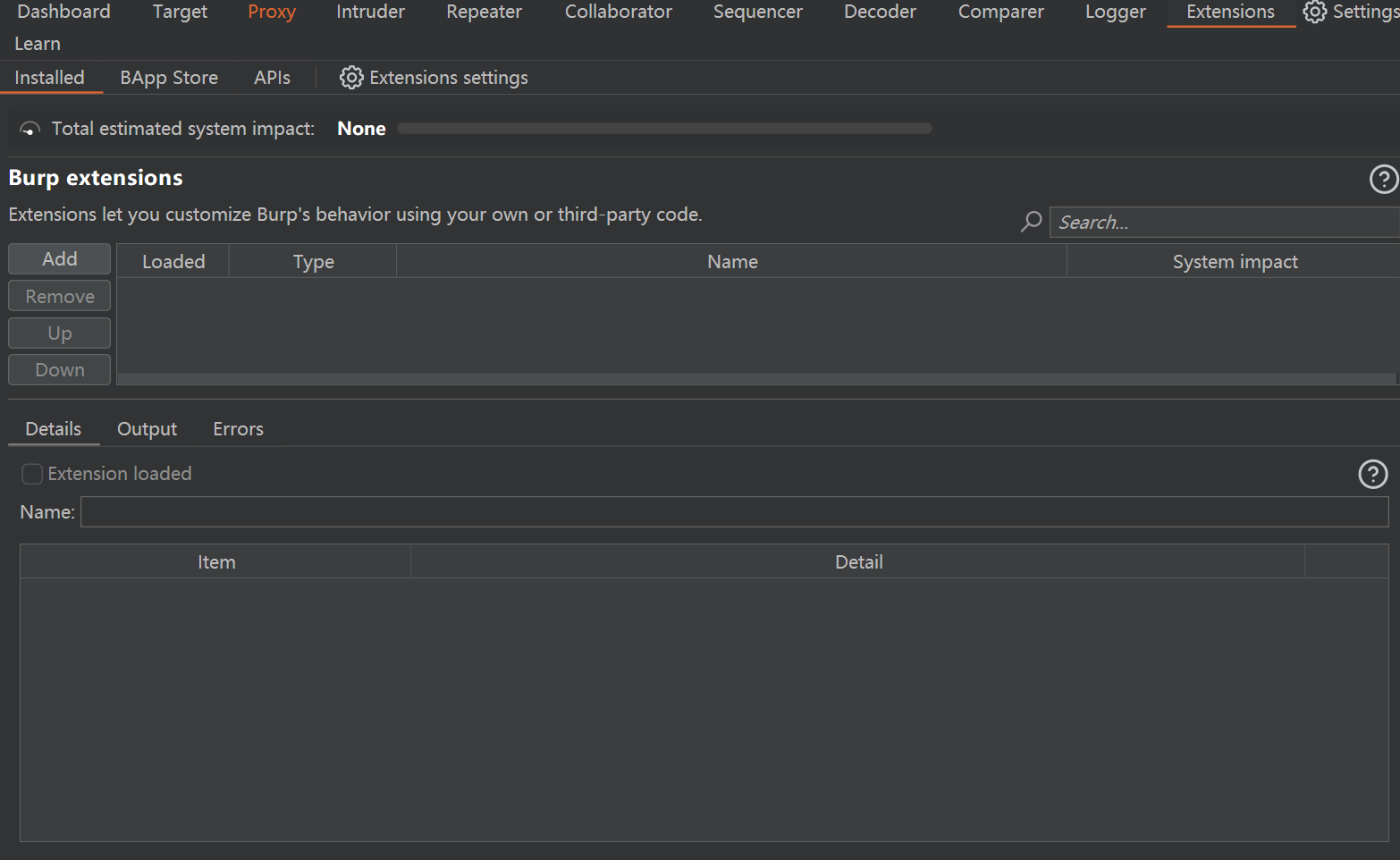This screenshot has height=860, width=1400.
Task: Click the extensions table horizontal scrollbar
Action: (x=755, y=379)
